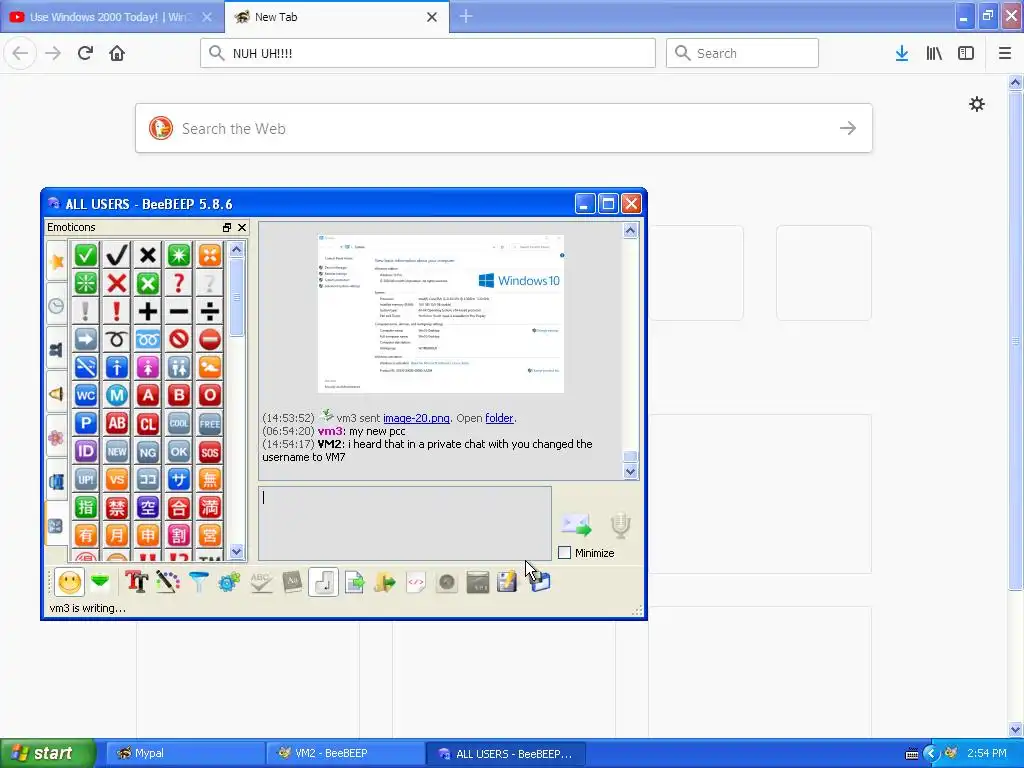Insert the orange VS emoticon
The image size is (1024, 768).
coord(117,479)
